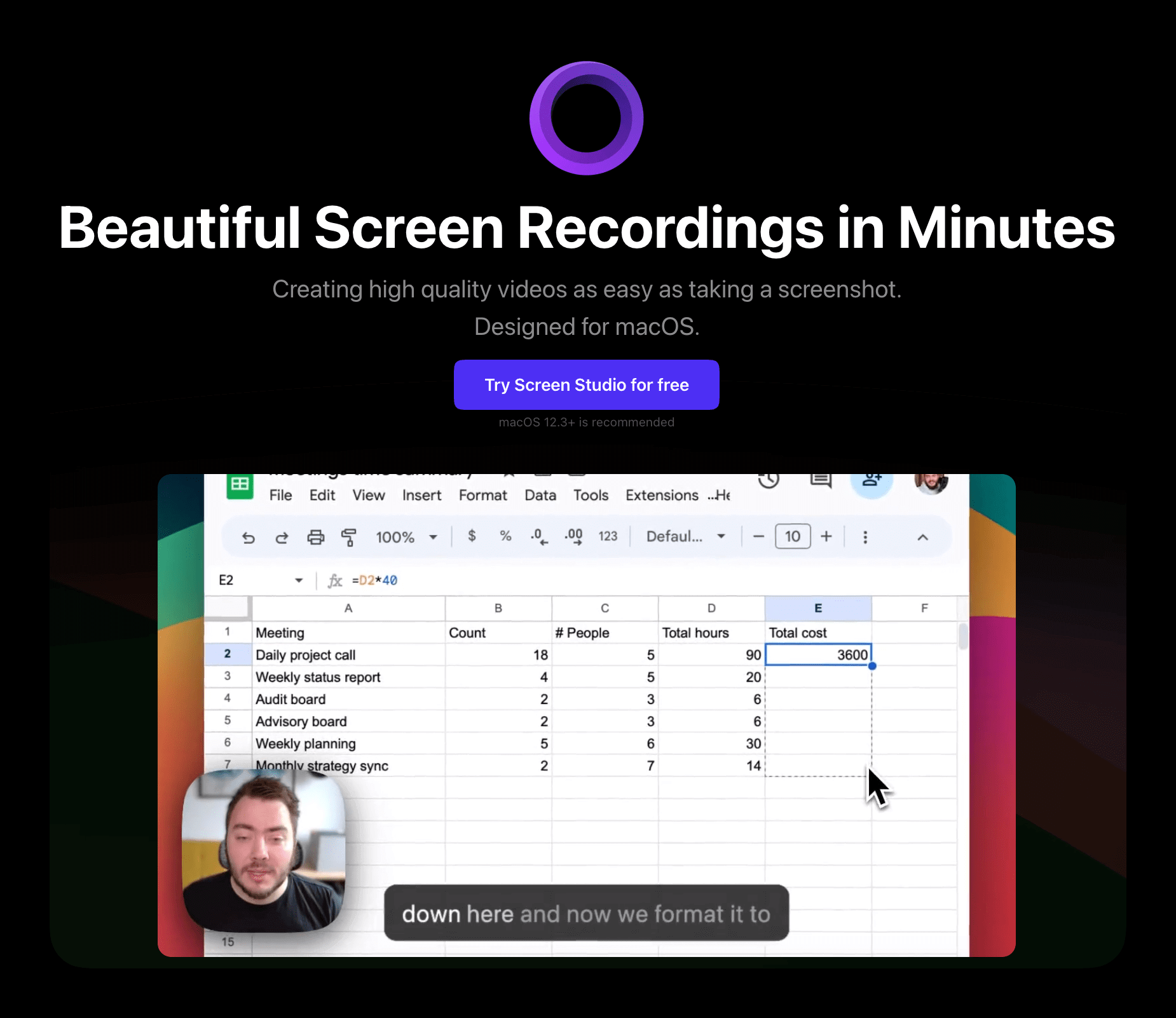Open the File menu in Sheets

tap(280, 495)
